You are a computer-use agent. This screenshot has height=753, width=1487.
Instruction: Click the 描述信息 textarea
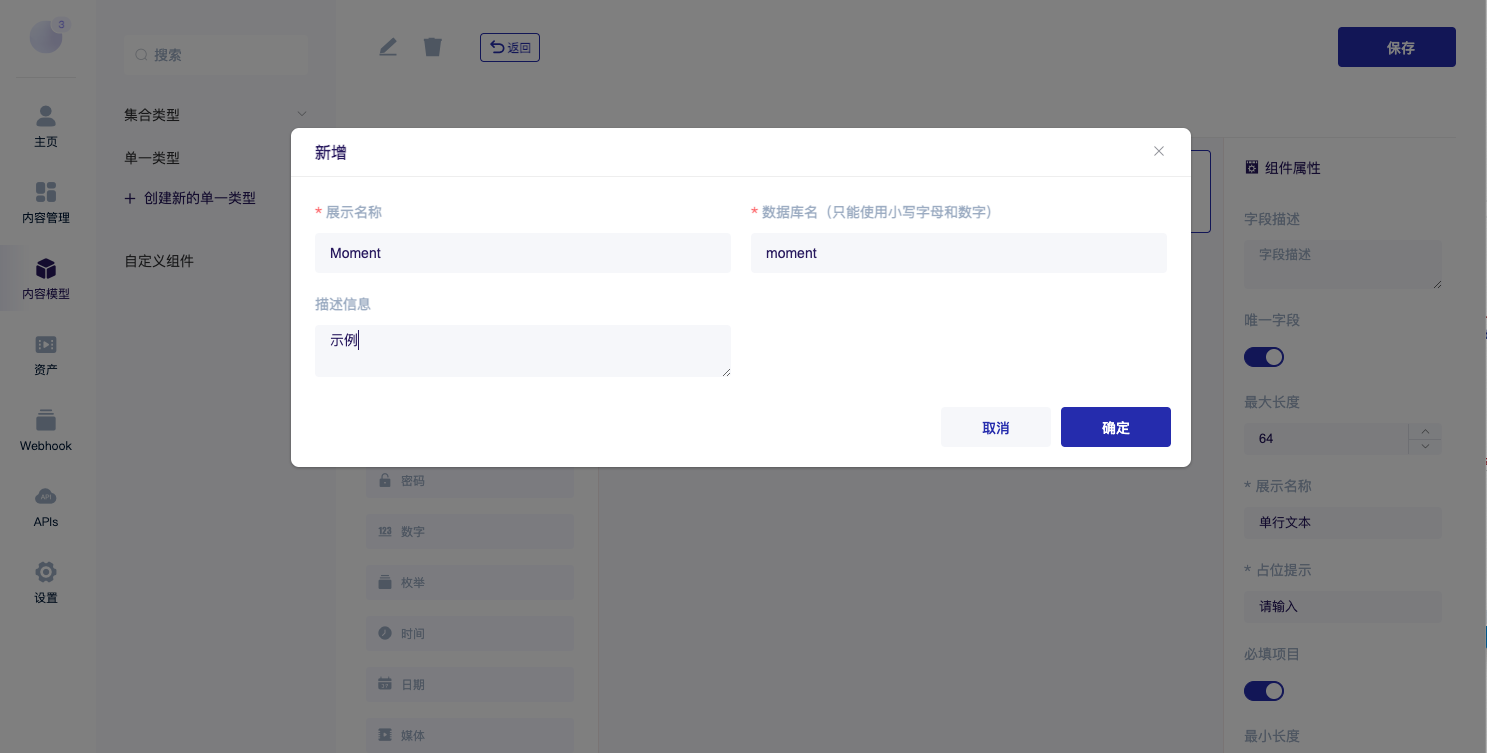tap(523, 351)
